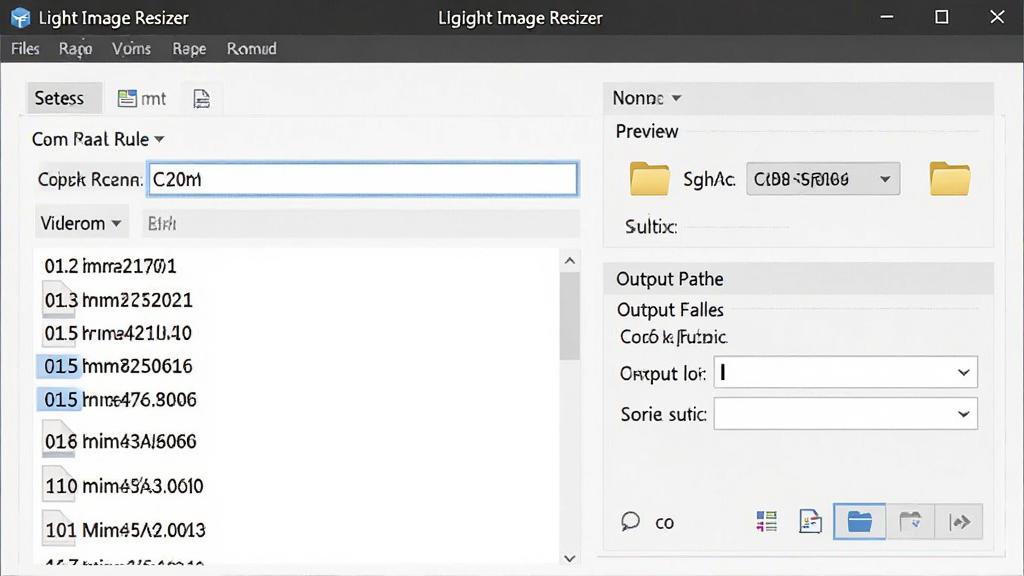Open the Rape menu
The width and height of the screenshot is (1024, 576).
pos(189,49)
